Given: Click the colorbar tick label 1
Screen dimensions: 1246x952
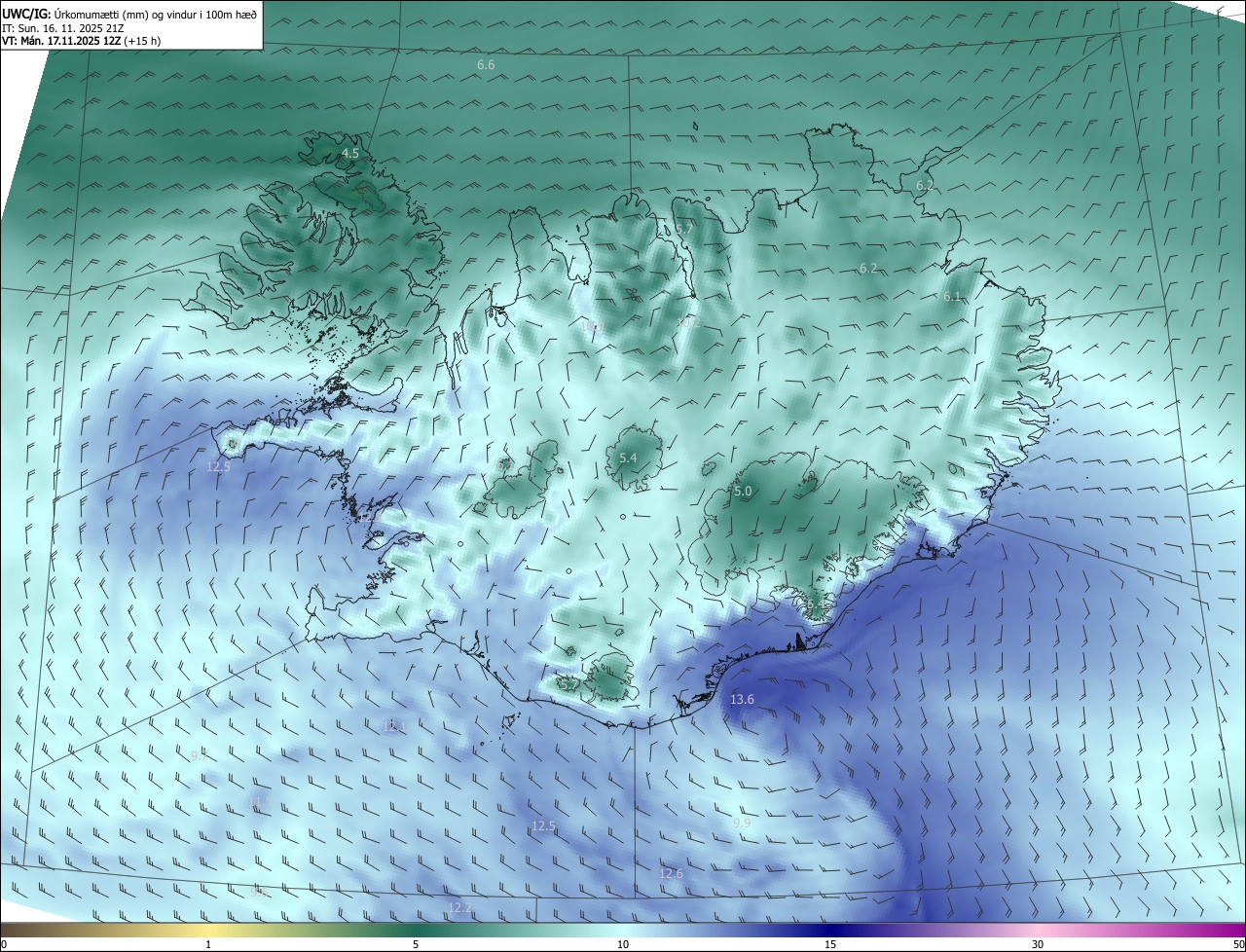Looking at the screenshot, I should click(x=208, y=944).
